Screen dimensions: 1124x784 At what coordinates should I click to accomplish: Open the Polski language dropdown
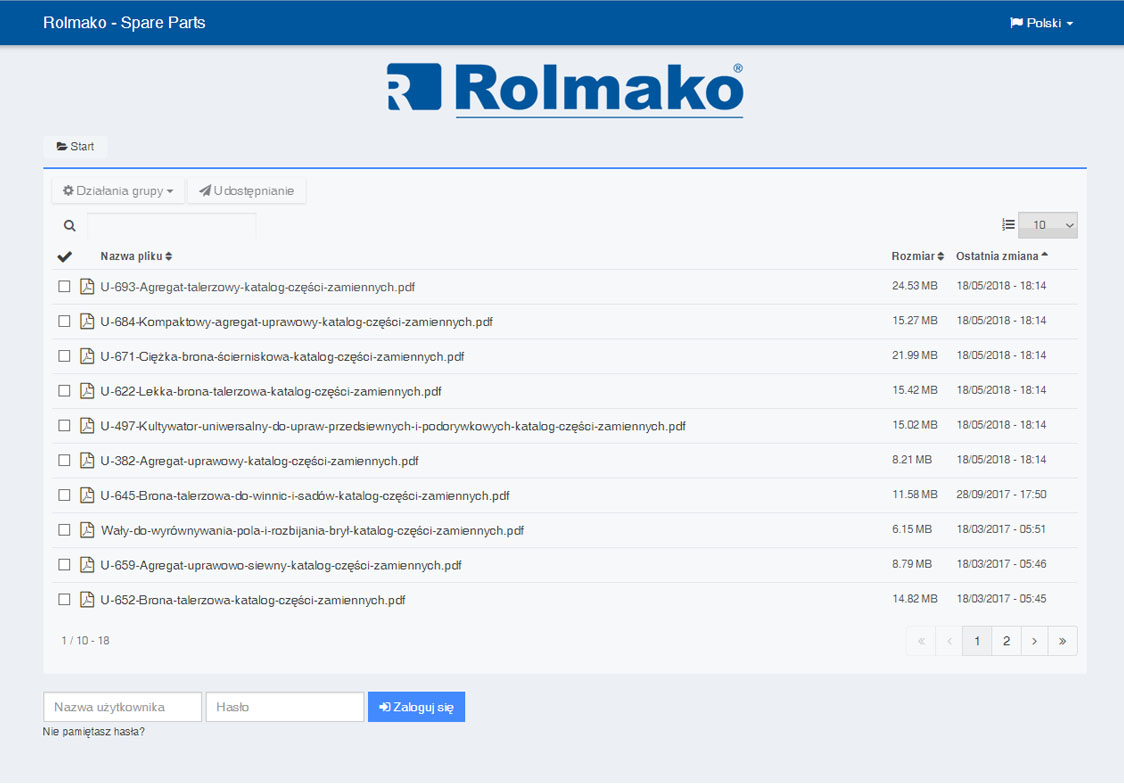point(1041,23)
